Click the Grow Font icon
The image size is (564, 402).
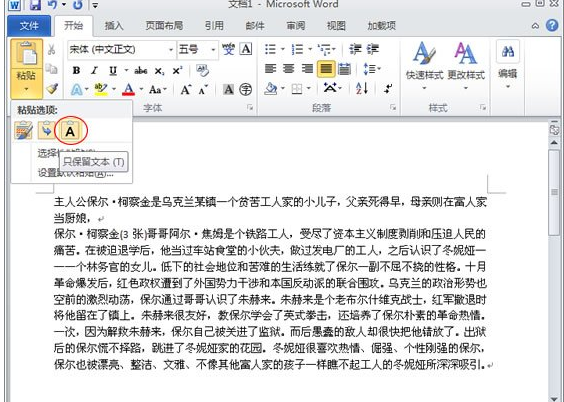(x=186, y=89)
